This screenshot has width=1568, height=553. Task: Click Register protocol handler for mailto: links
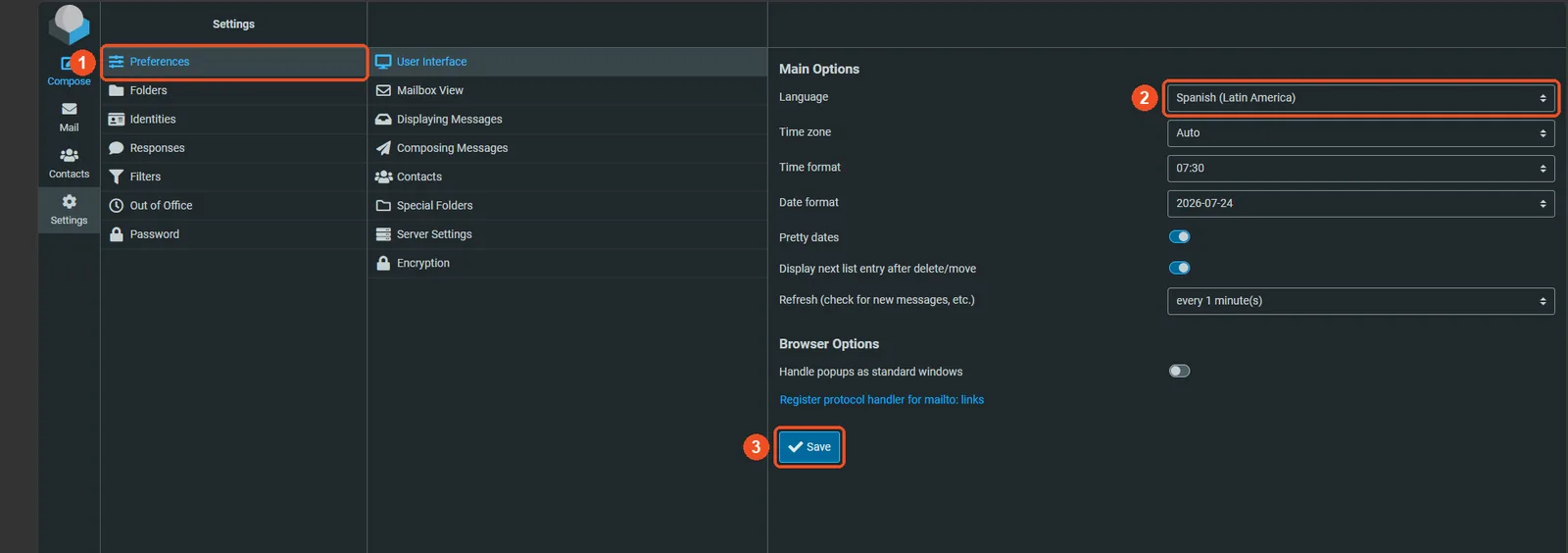(x=881, y=400)
